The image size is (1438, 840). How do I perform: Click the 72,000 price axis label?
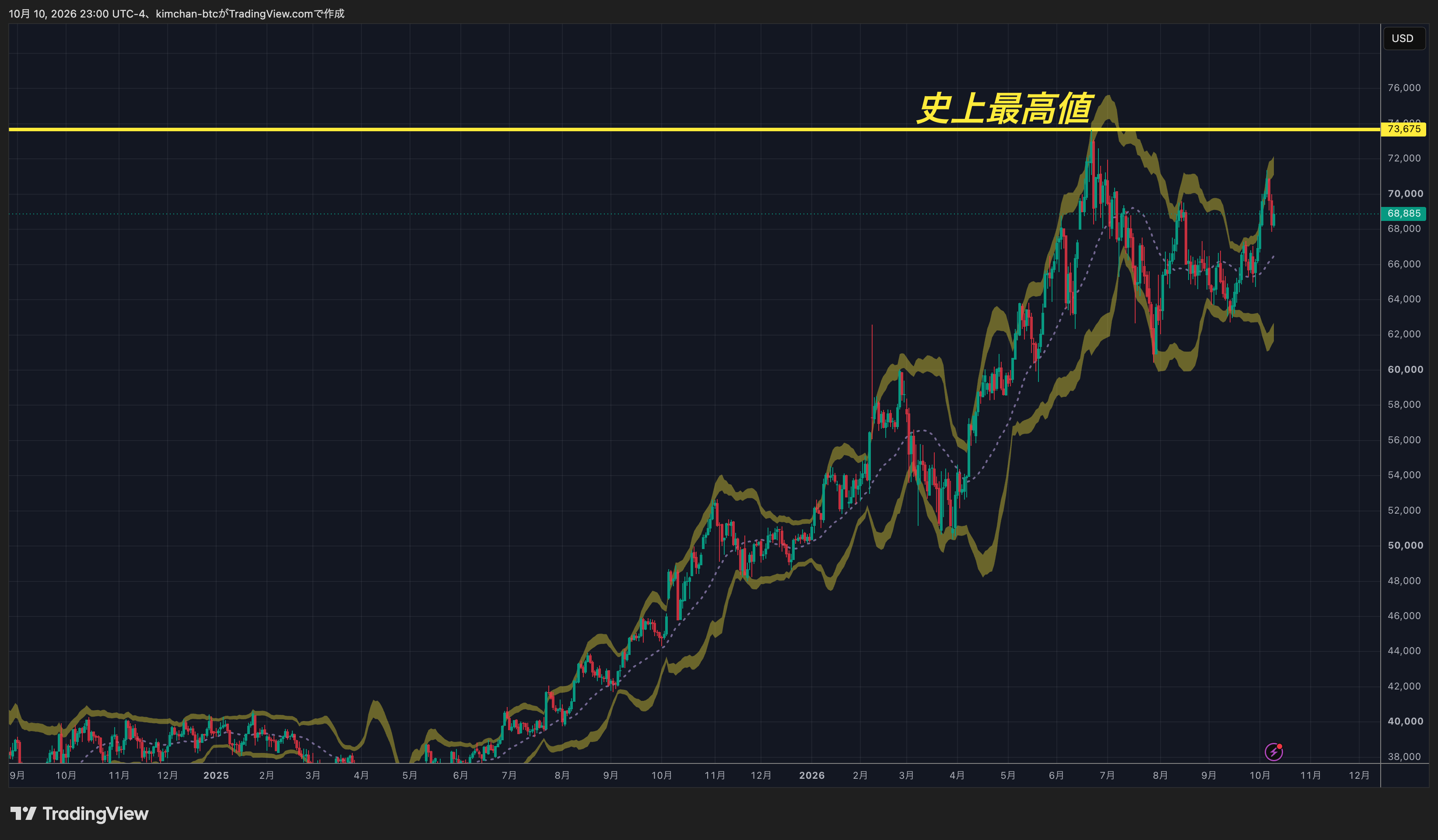point(1404,158)
